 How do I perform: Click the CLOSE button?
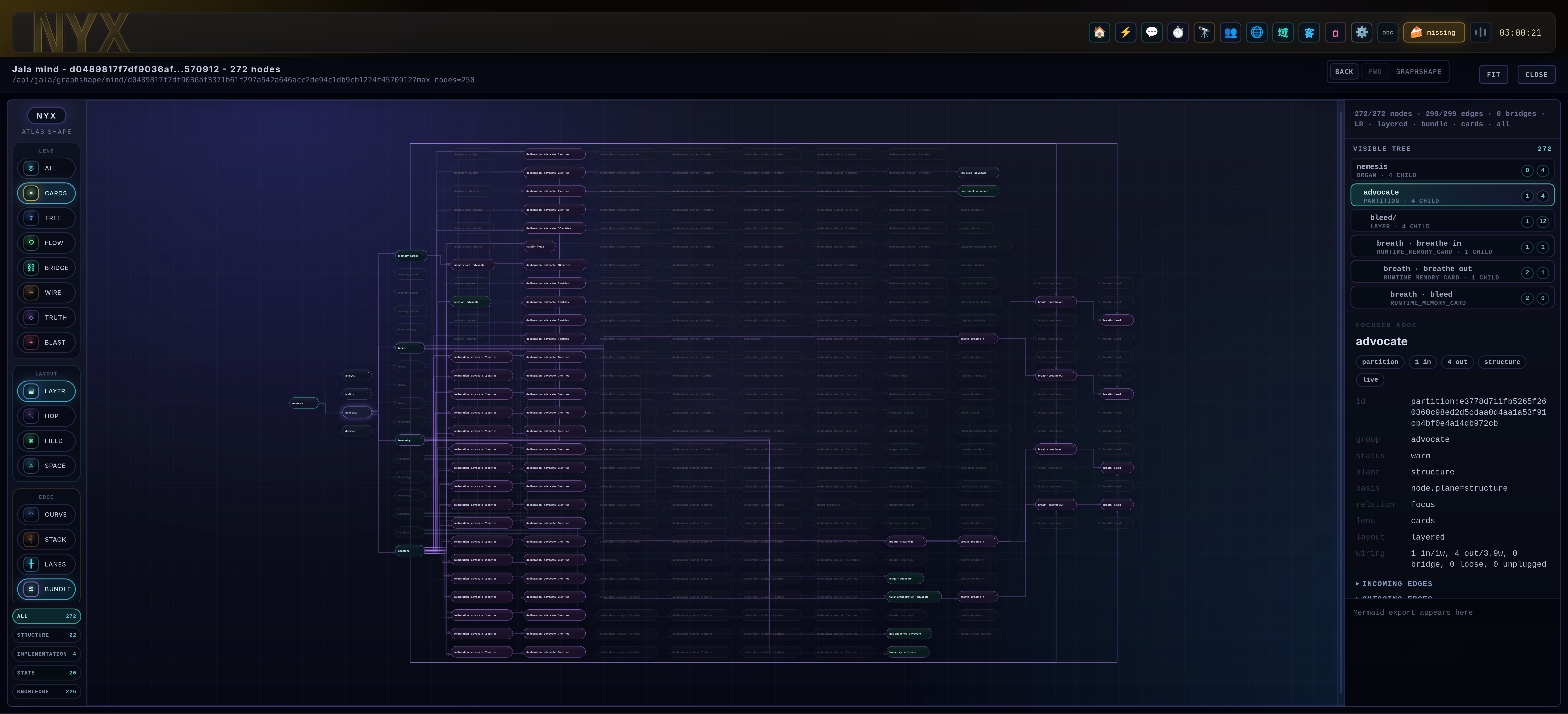tap(1536, 75)
